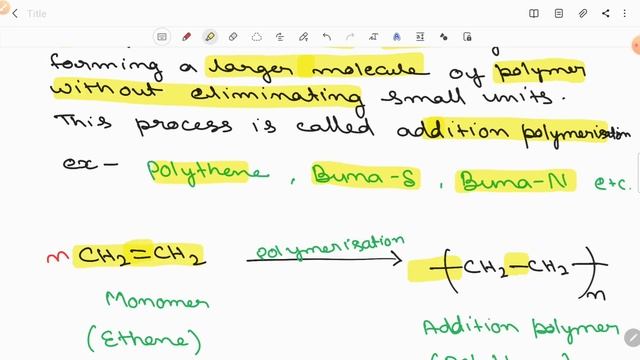This screenshot has width=640, height=360.
Task: Switch to keyboard text mode
Action: pyautogui.click(x=162, y=37)
